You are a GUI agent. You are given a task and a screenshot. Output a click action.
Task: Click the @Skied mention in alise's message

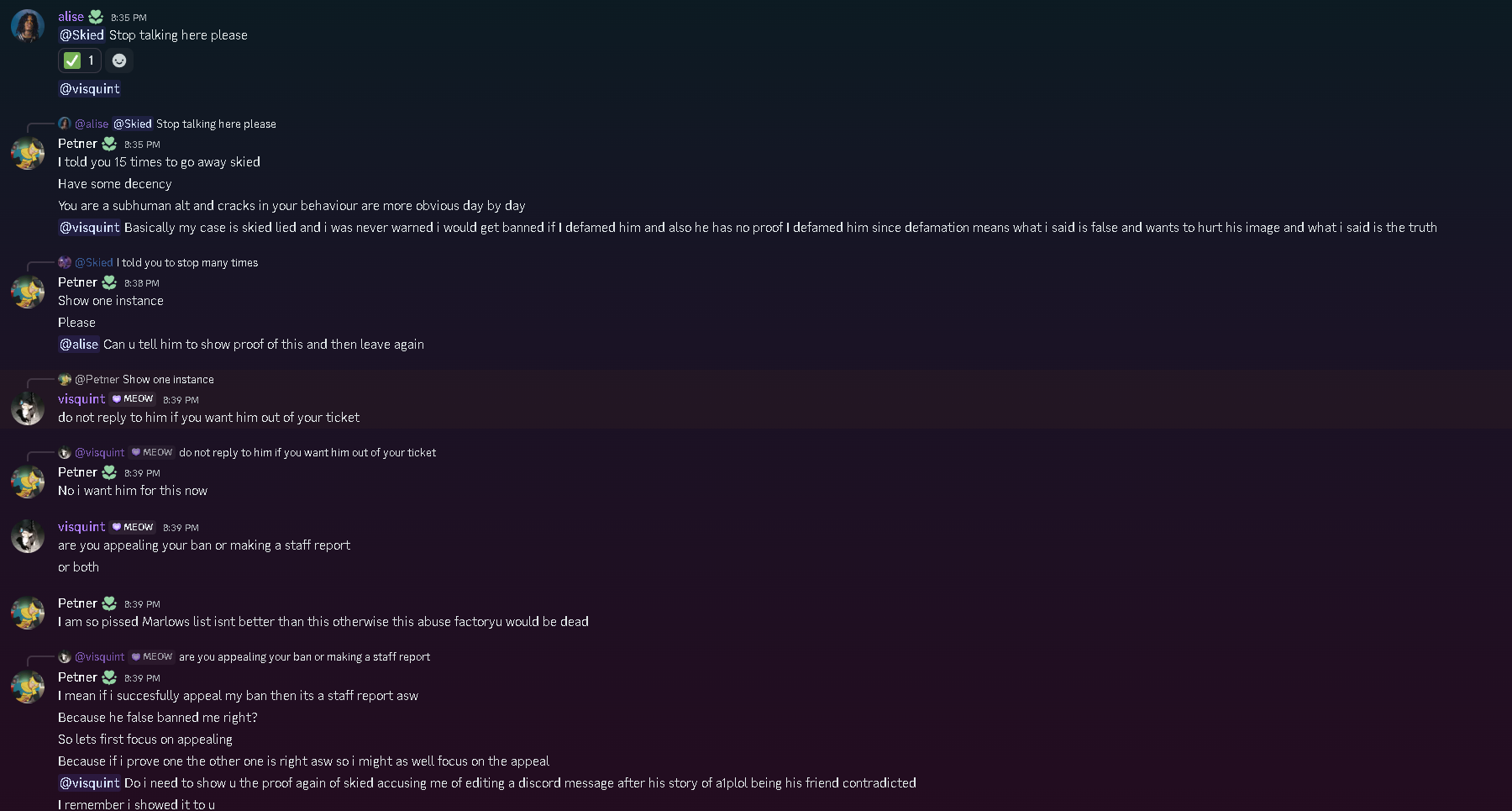[81, 35]
